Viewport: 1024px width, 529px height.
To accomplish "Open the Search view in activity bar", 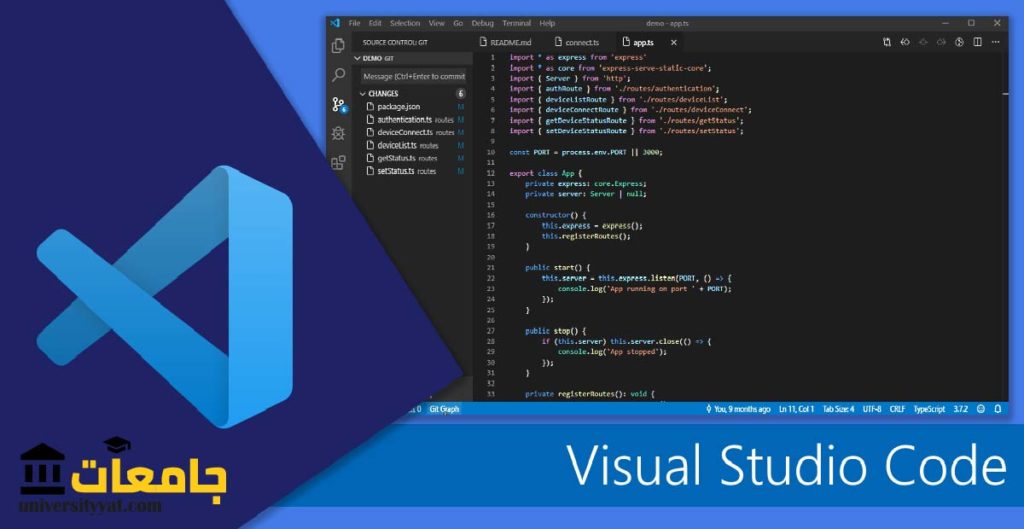I will click(x=338, y=75).
